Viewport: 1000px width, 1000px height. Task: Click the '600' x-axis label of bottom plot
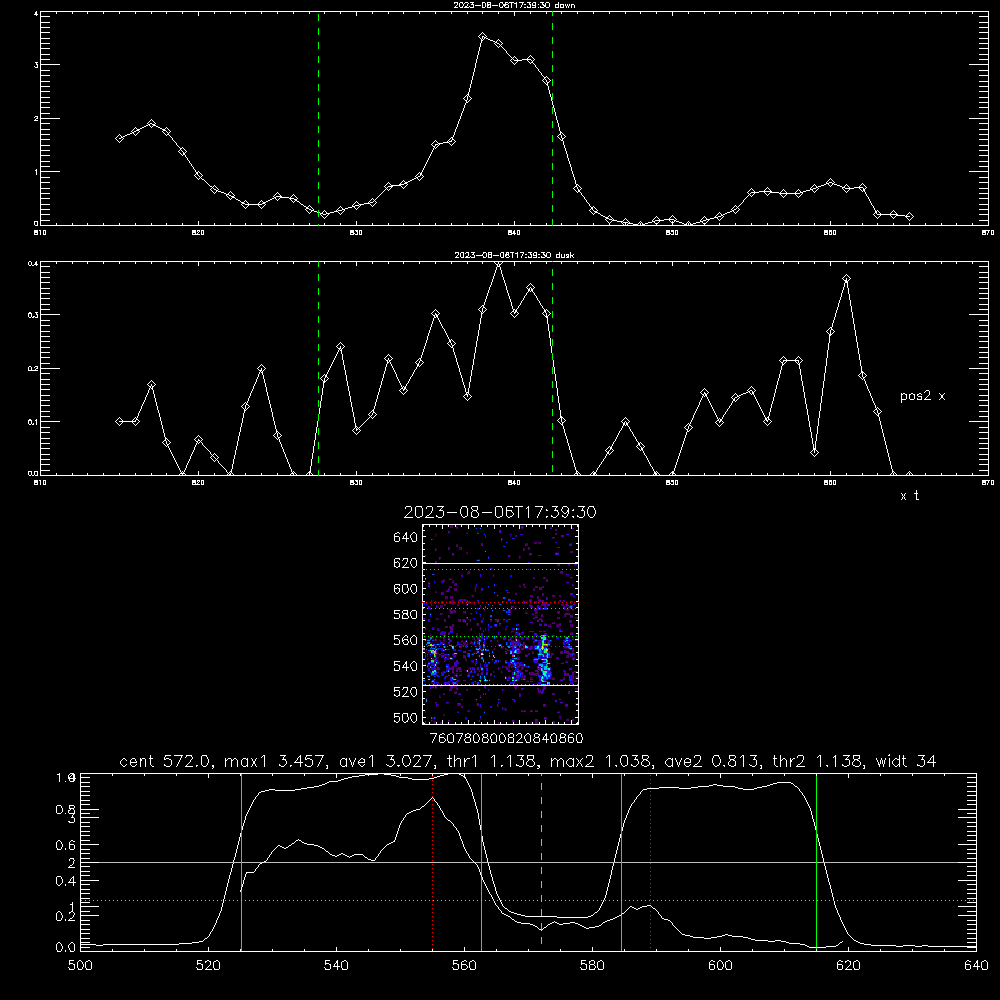[x=721, y=966]
